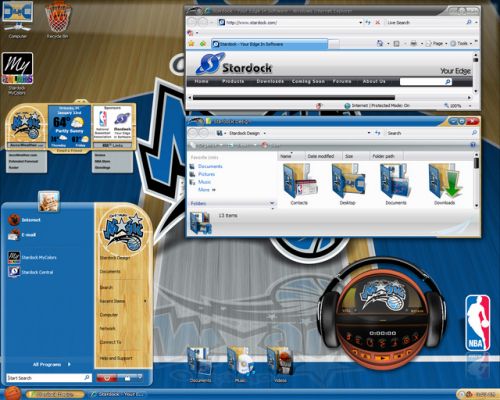Open the Tools menu in browser toolbar

tap(461, 43)
